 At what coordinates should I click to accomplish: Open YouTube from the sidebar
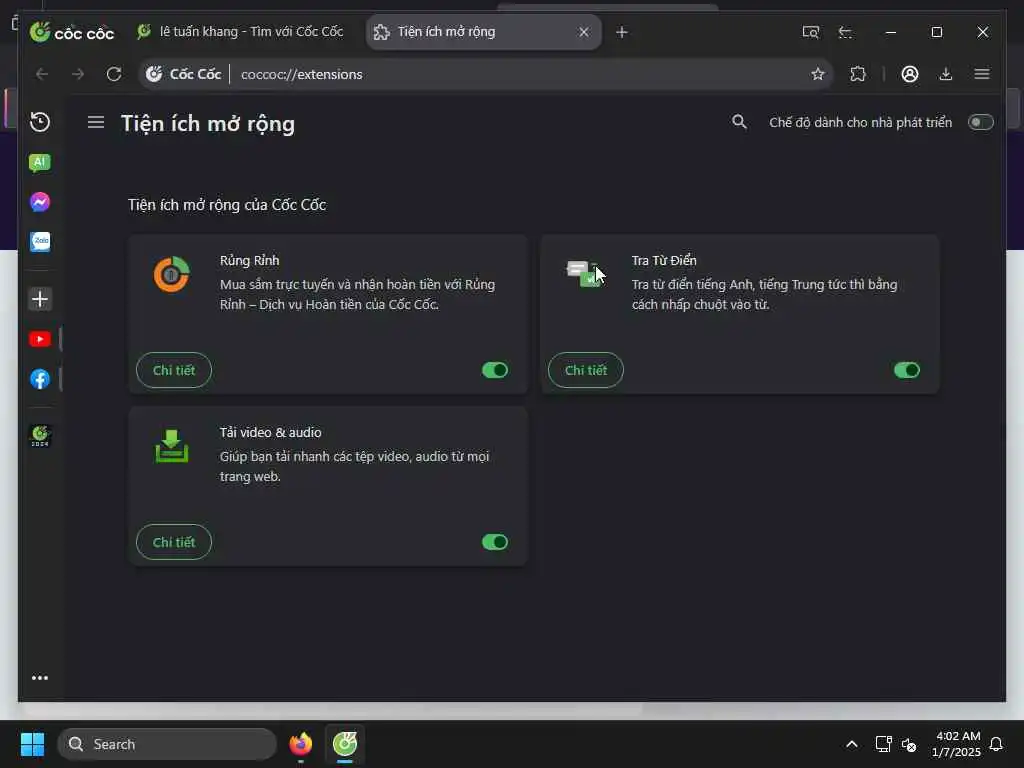coord(40,339)
